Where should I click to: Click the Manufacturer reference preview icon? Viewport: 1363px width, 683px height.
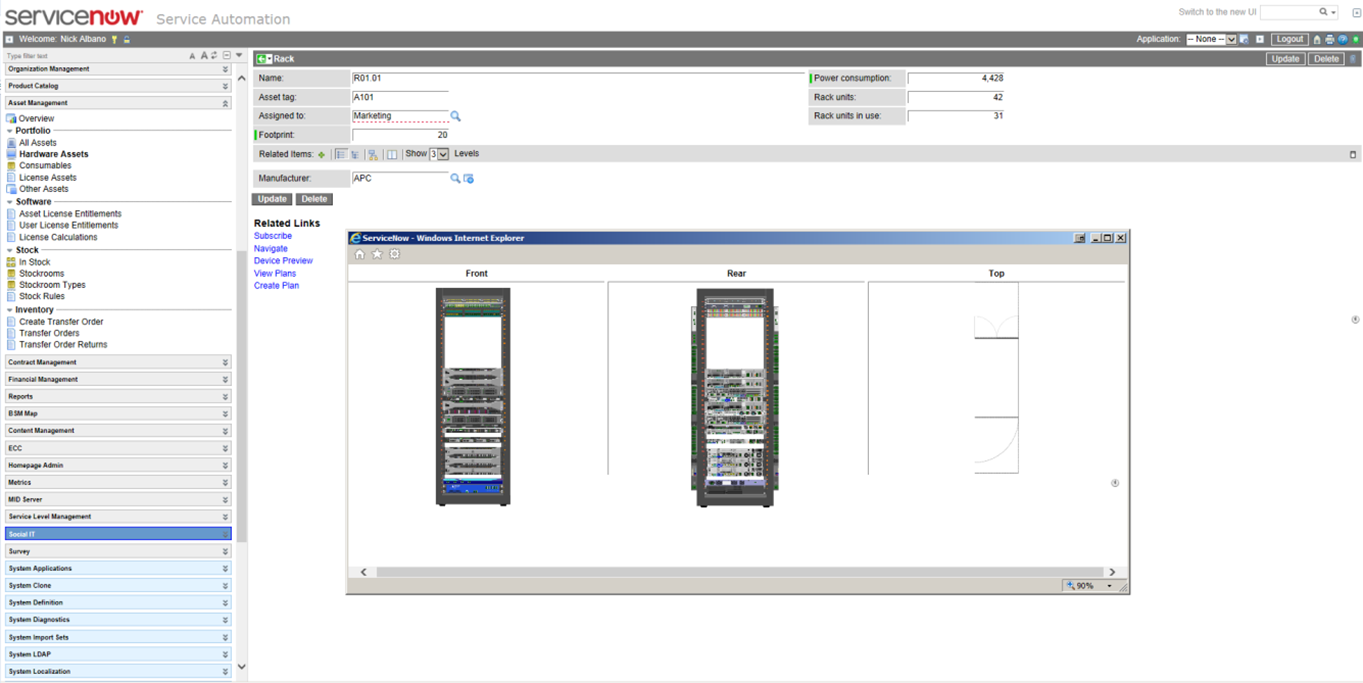pyautogui.click(x=468, y=178)
